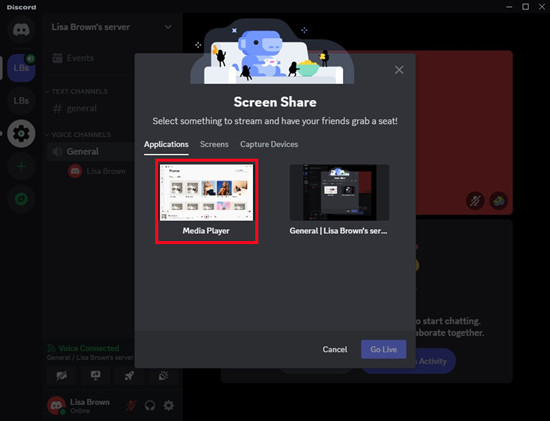Open the gear-shaped server icon in sidebar
Viewport: 550px width, 421px height.
[x=21, y=134]
